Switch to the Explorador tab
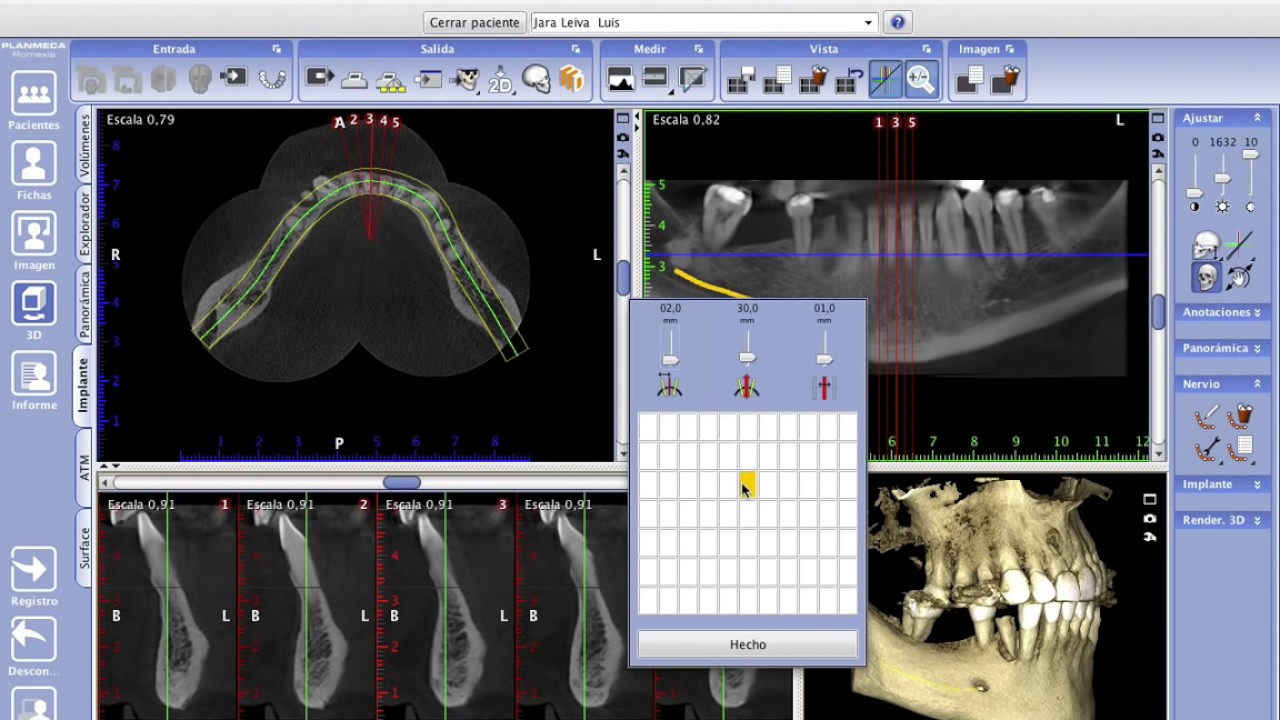Viewport: 1280px width, 720px height. (84, 224)
